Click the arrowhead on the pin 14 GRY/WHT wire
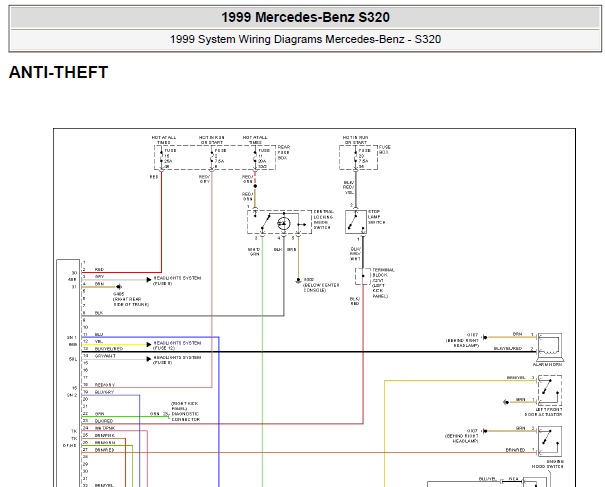Screen dimensions: 605x487 [x=149, y=359]
